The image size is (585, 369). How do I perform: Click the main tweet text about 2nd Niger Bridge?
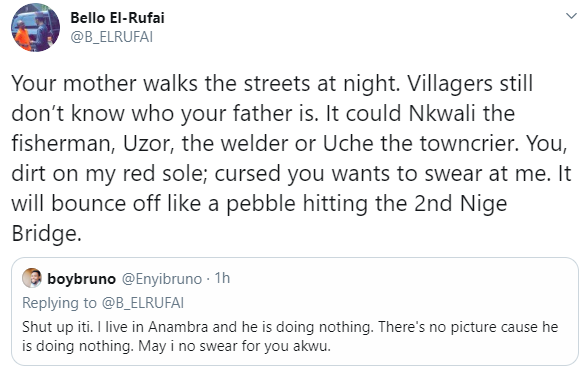click(291, 158)
